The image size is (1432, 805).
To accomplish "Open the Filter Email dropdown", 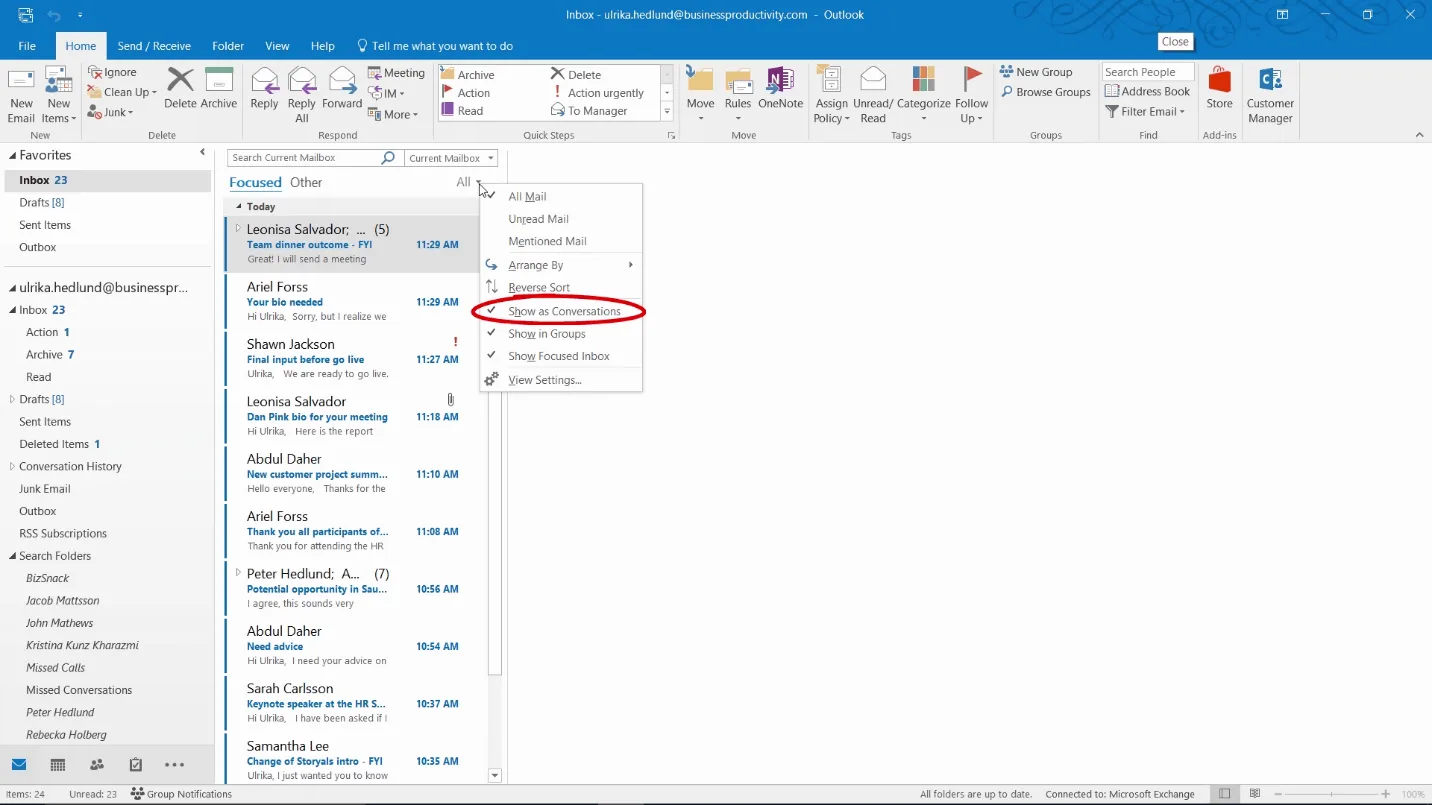I will tap(1146, 112).
